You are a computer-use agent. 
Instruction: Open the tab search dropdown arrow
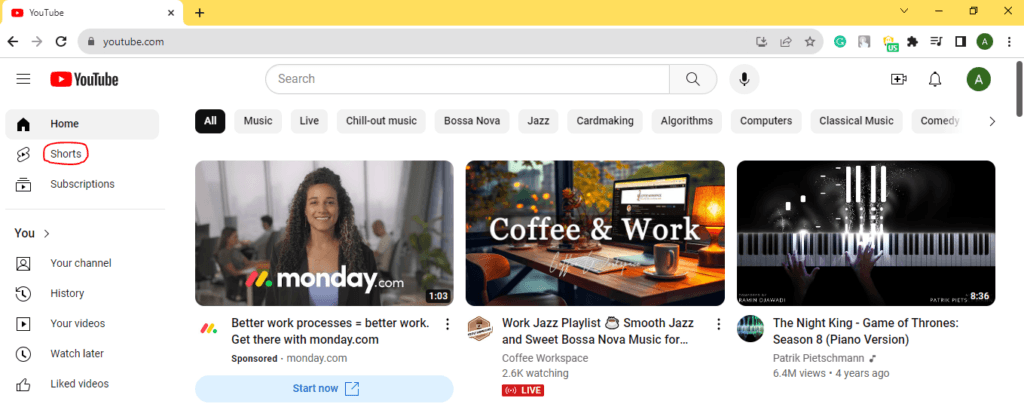[x=904, y=11]
